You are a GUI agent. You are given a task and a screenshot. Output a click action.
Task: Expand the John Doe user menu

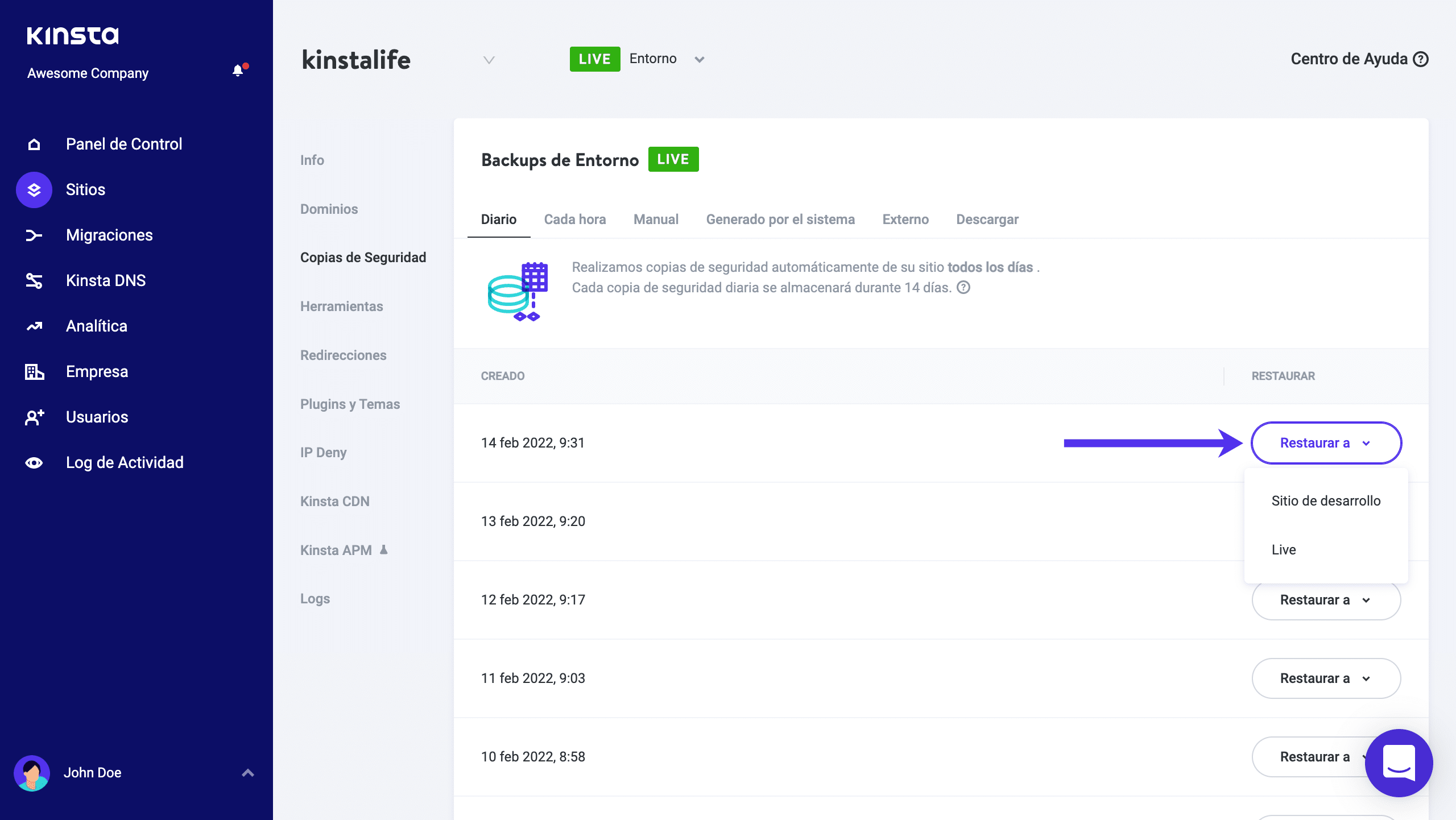point(248,772)
